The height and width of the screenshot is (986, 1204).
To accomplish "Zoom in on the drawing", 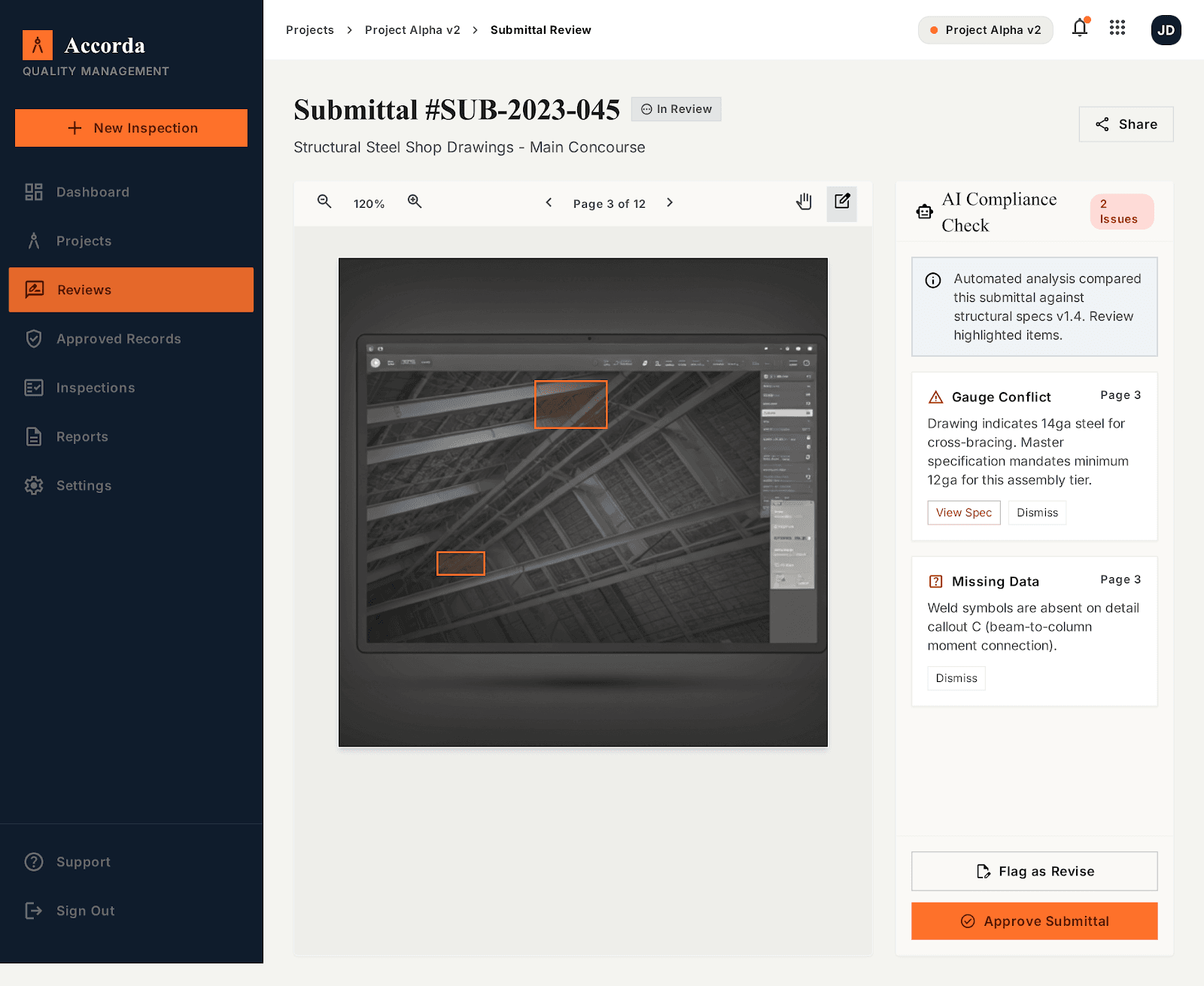I will pyautogui.click(x=415, y=202).
